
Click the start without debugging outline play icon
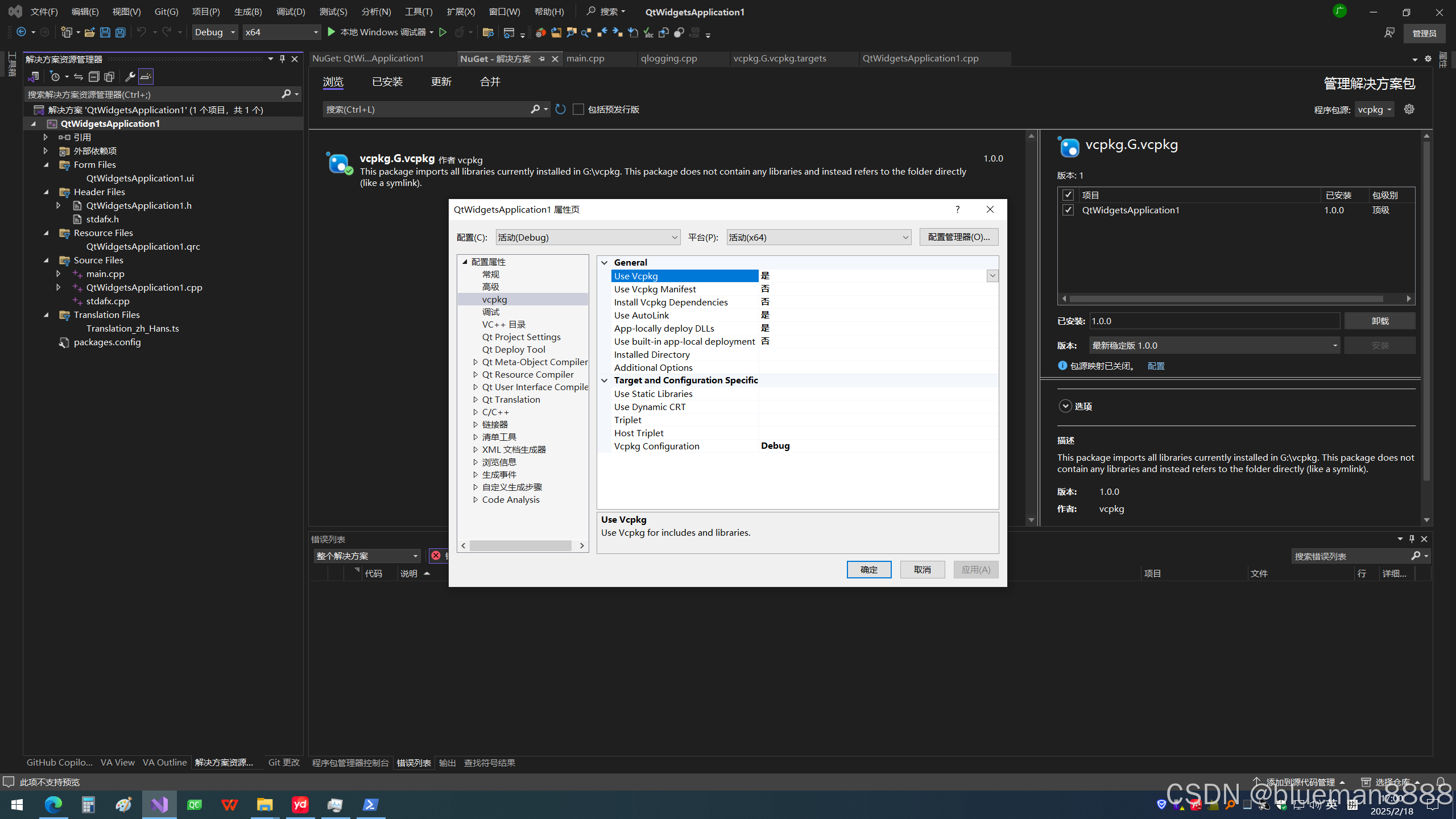[x=442, y=32]
